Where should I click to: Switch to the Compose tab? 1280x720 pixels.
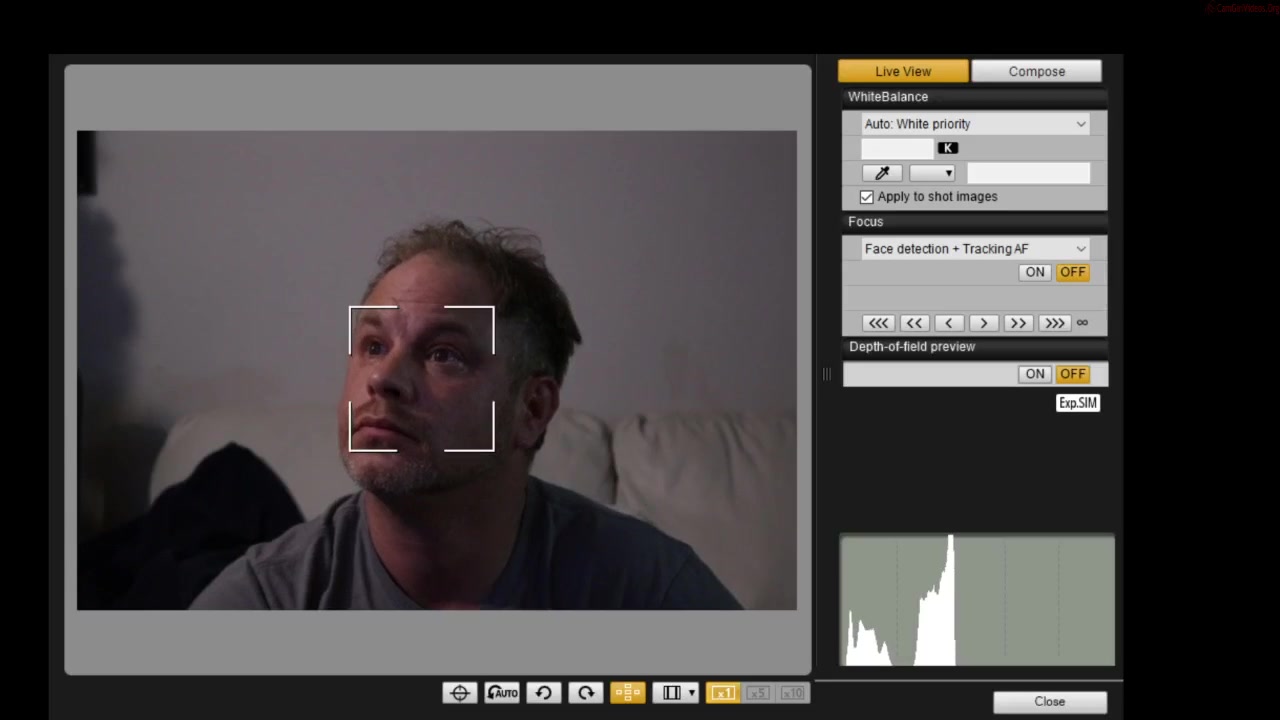coord(1036,71)
